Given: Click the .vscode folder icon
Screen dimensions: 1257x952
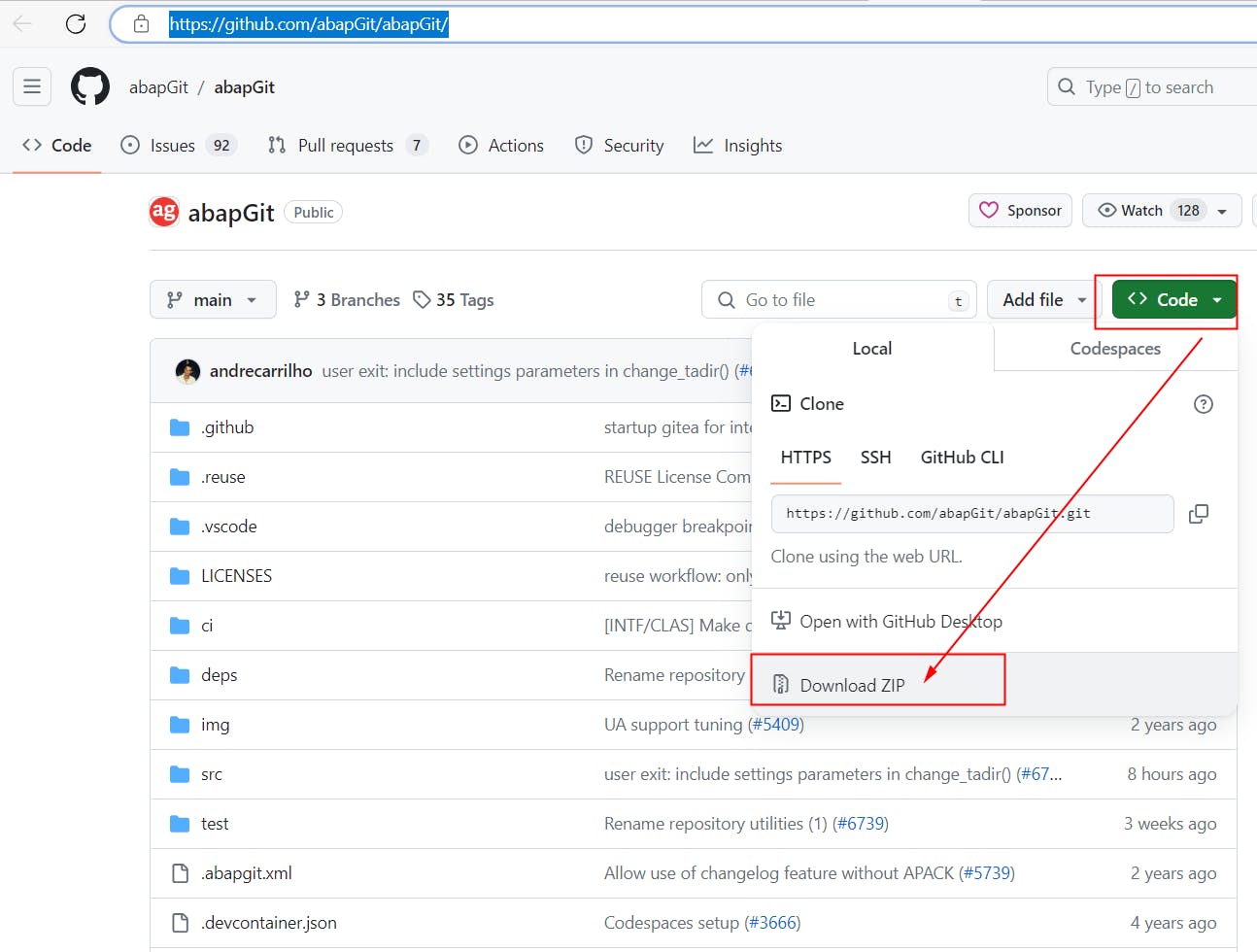Looking at the screenshot, I should pos(180,527).
